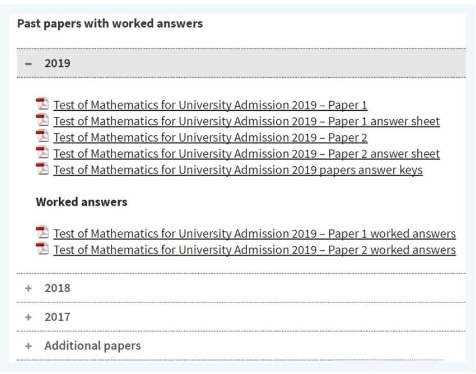Click PDF icon beside 2019 answer keys
The height and width of the screenshot is (374, 476).
coord(42,169)
